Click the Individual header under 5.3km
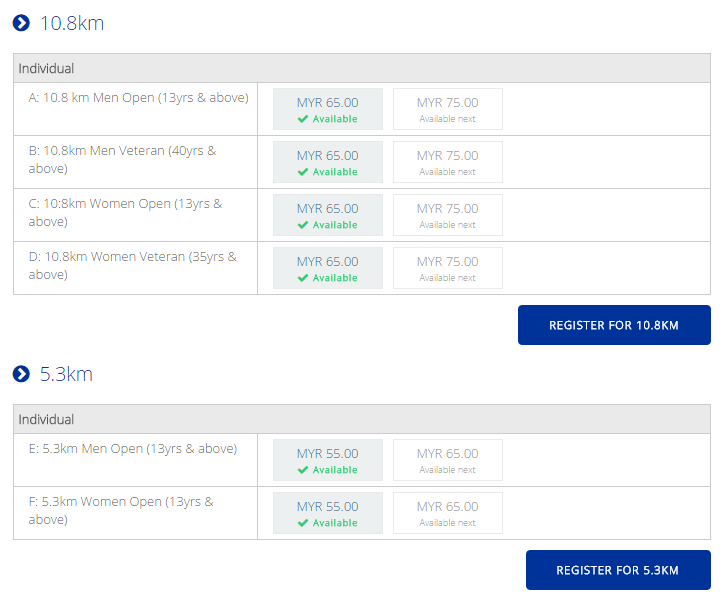Viewport: 728px width, 601px height. 362,419
